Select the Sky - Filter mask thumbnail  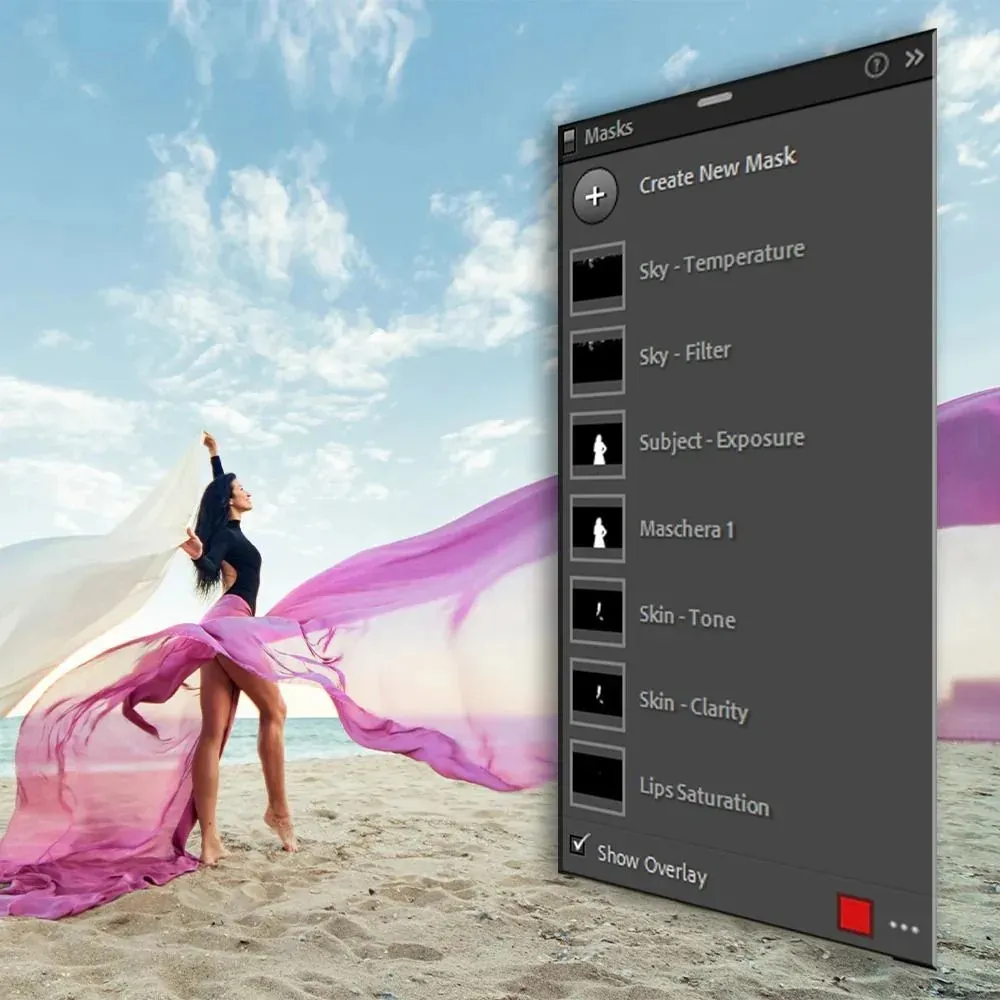pyautogui.click(x=597, y=361)
